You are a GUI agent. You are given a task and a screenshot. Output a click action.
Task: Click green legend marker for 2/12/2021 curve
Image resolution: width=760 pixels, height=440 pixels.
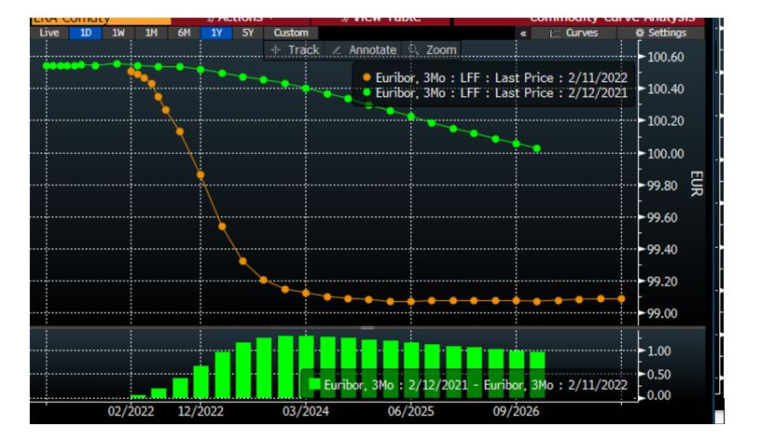tap(367, 92)
